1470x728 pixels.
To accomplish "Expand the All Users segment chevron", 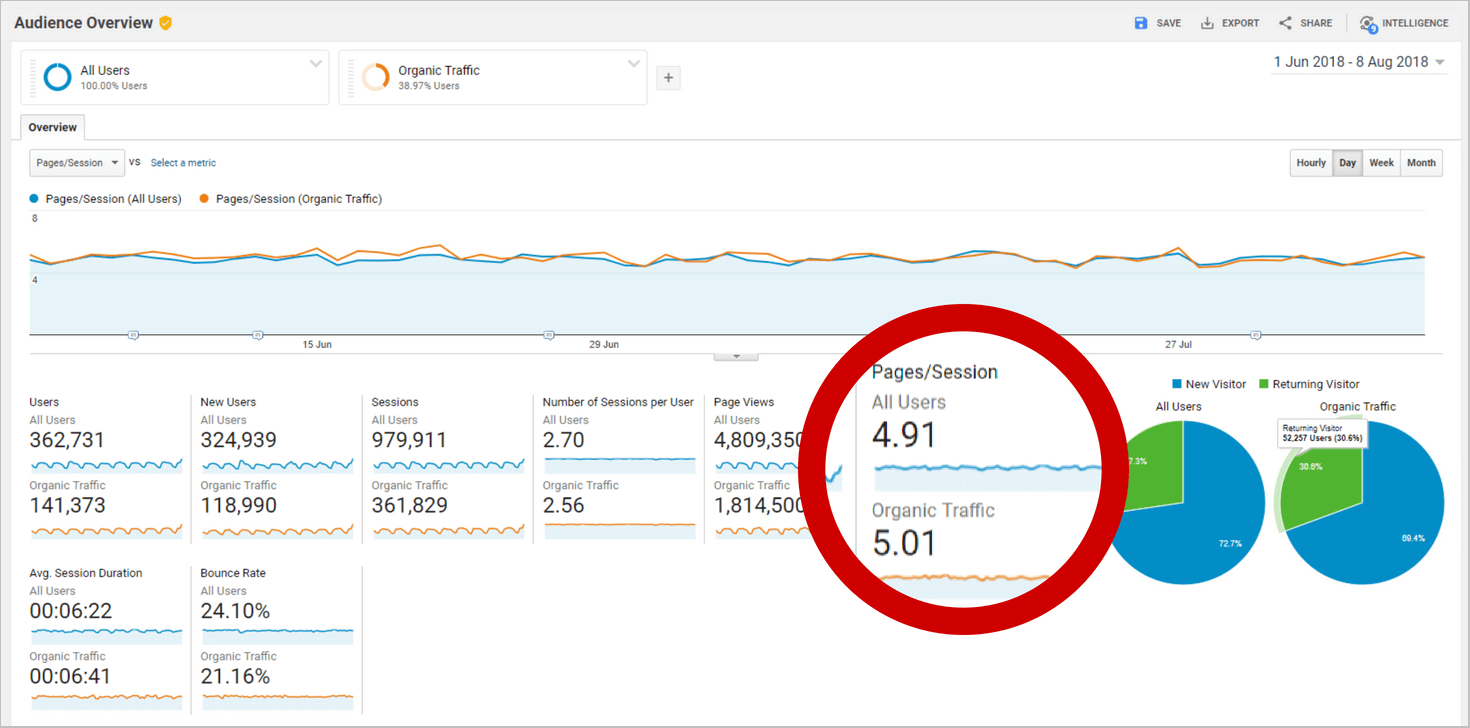I will [316, 64].
